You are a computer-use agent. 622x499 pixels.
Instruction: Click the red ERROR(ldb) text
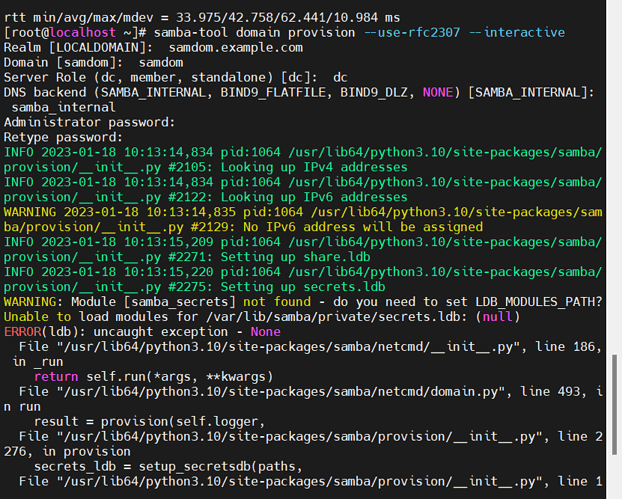(44, 332)
